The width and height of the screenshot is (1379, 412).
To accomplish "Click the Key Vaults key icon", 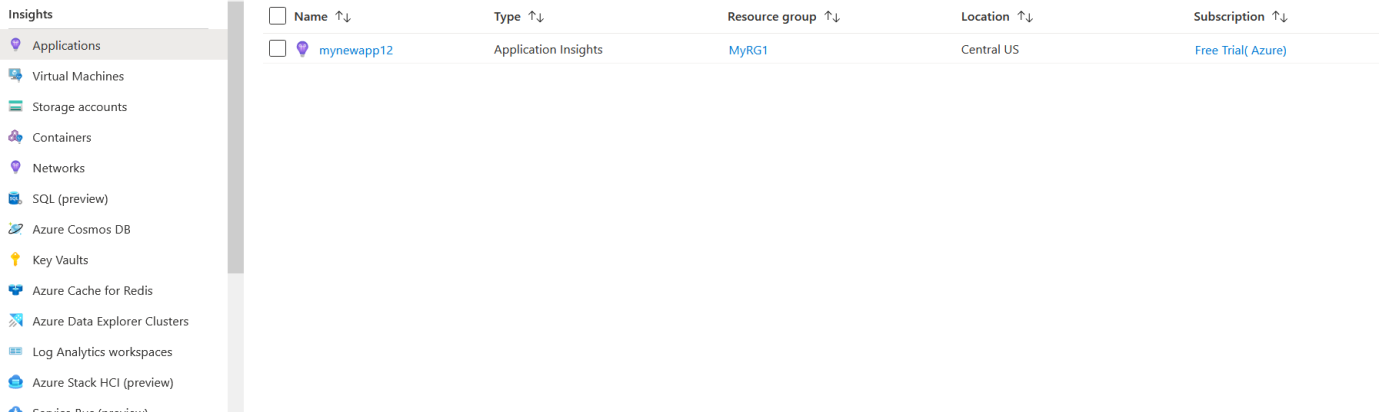I will pyautogui.click(x=15, y=260).
